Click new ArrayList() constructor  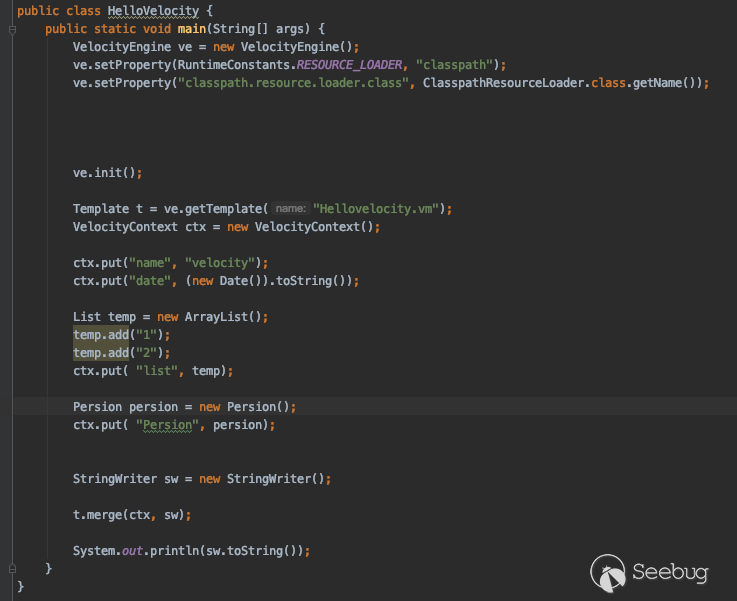(x=209, y=317)
